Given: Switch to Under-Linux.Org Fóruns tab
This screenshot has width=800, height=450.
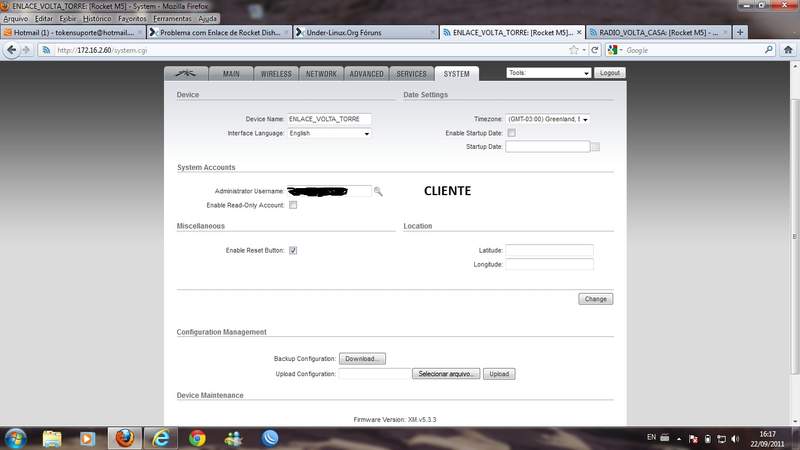Looking at the screenshot, I should [366, 32].
